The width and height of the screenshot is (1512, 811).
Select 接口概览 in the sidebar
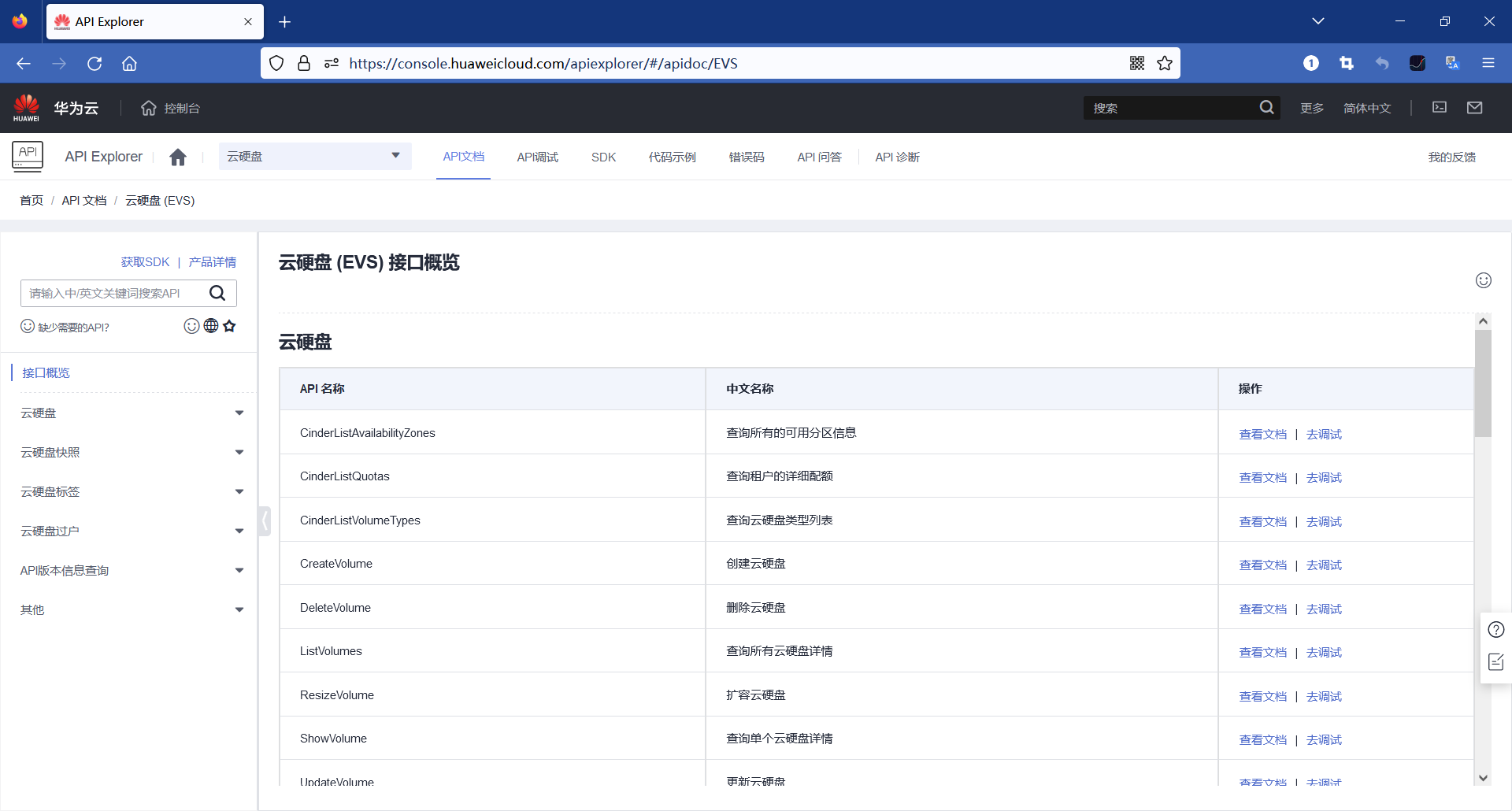coord(46,372)
